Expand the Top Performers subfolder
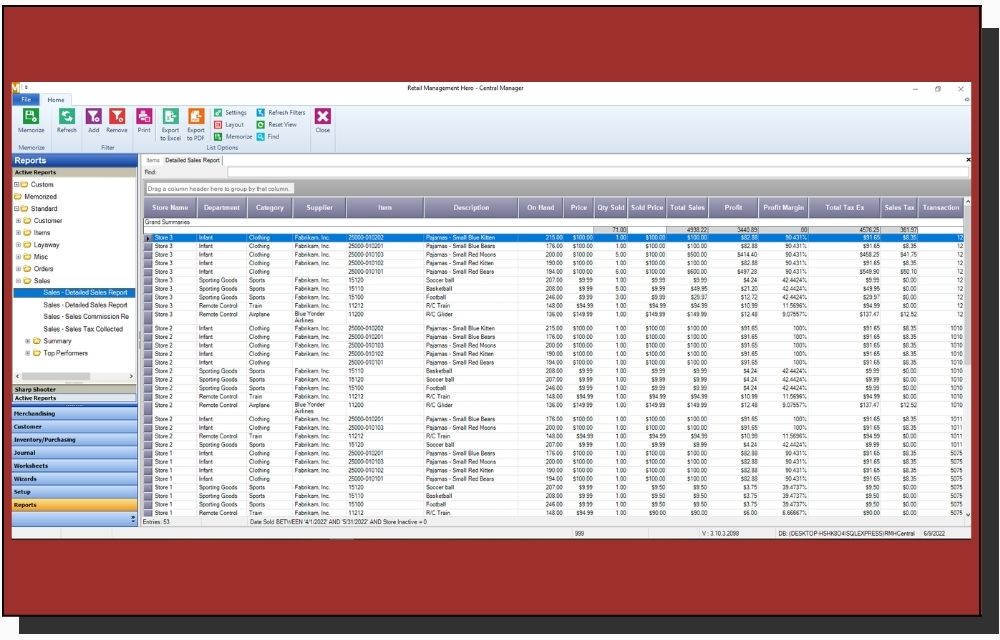Screen dimensions: 1000x640 [27, 353]
